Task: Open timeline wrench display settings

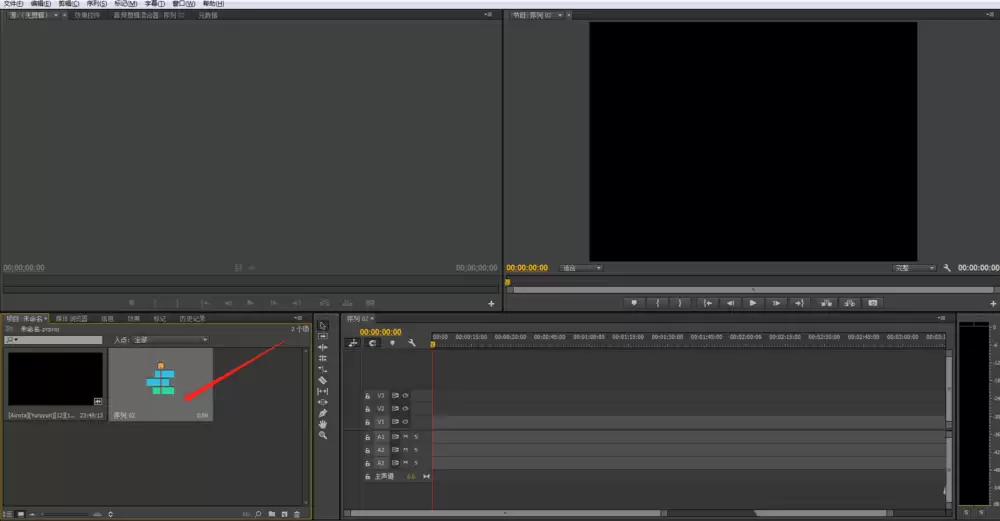Action: coord(412,343)
